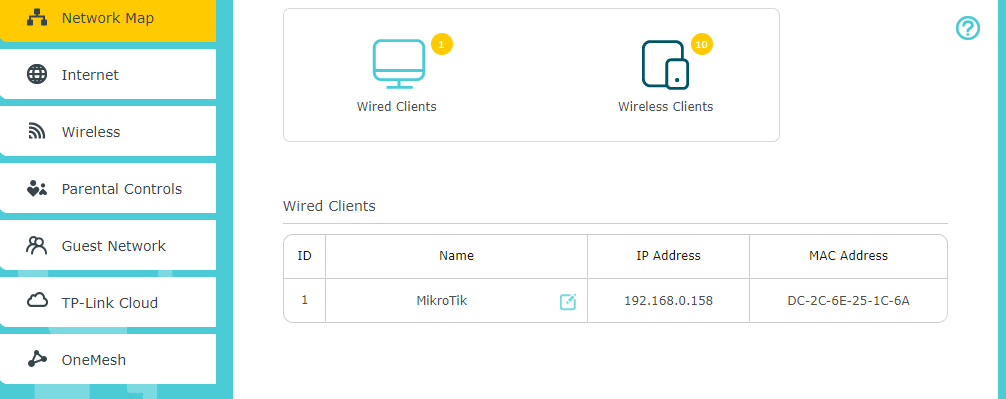Screen dimensions: 1006x399
Task: Click the MAC Address column header
Action: click(848, 255)
